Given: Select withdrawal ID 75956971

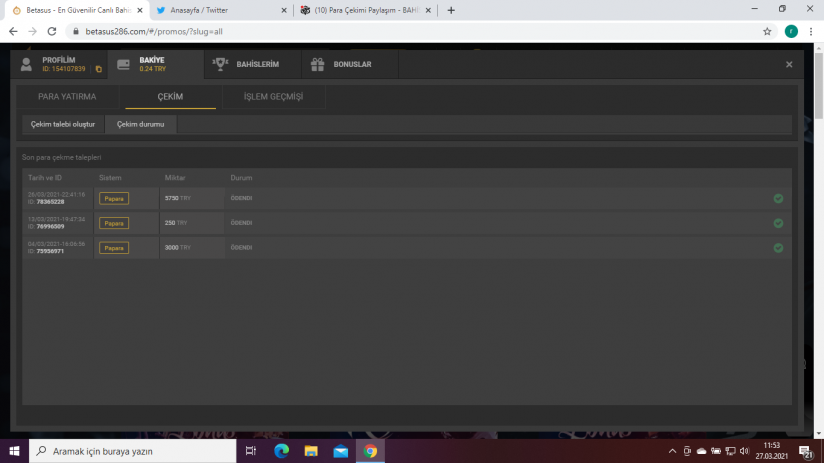Looking at the screenshot, I should [x=50, y=251].
